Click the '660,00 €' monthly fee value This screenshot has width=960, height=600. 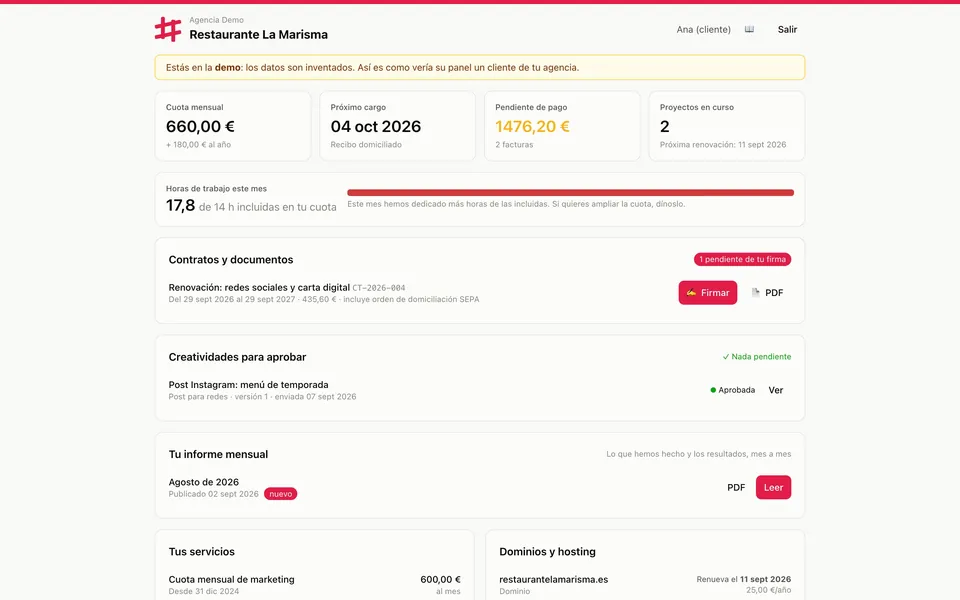point(200,126)
